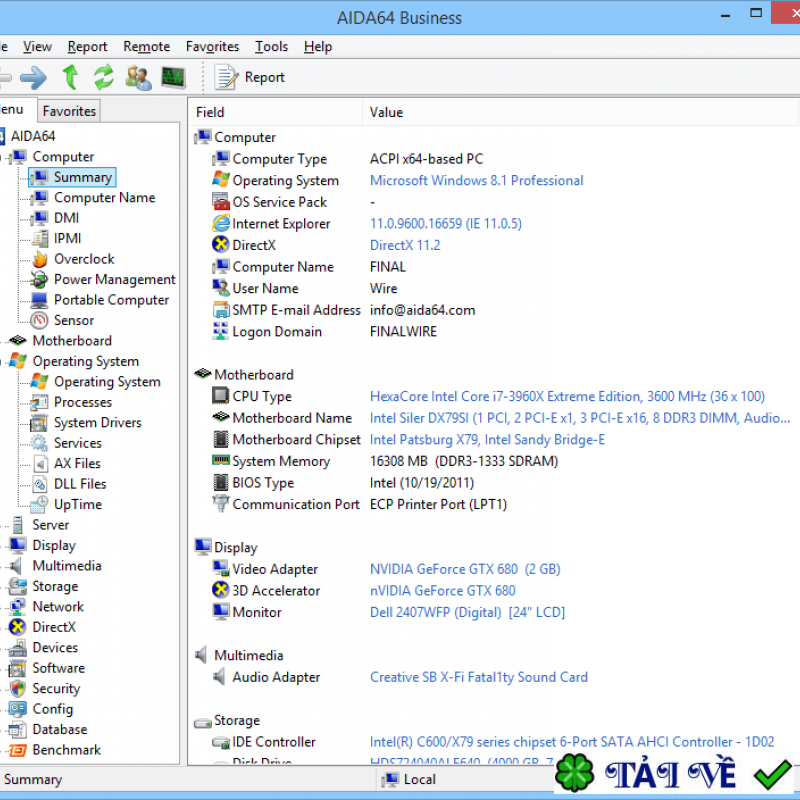800x800 pixels.
Task: Click the Manage Users toolbar icon
Action: tap(138, 77)
